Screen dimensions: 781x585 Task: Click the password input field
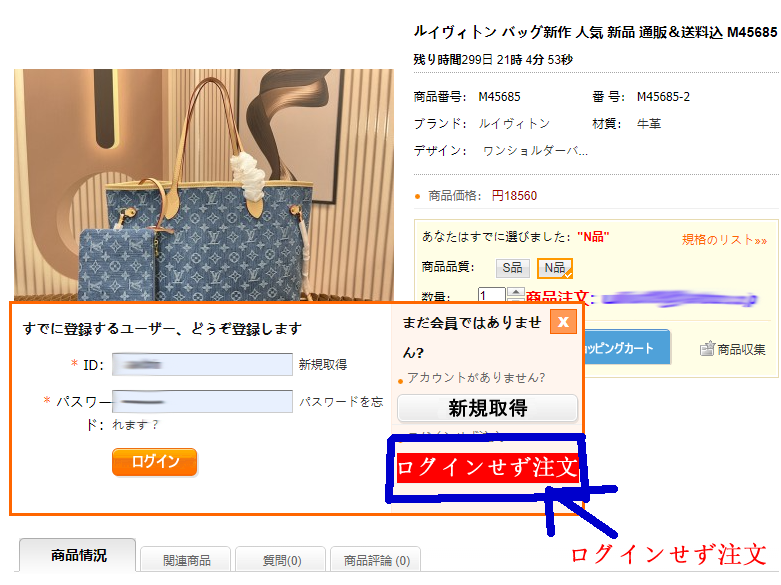202,401
